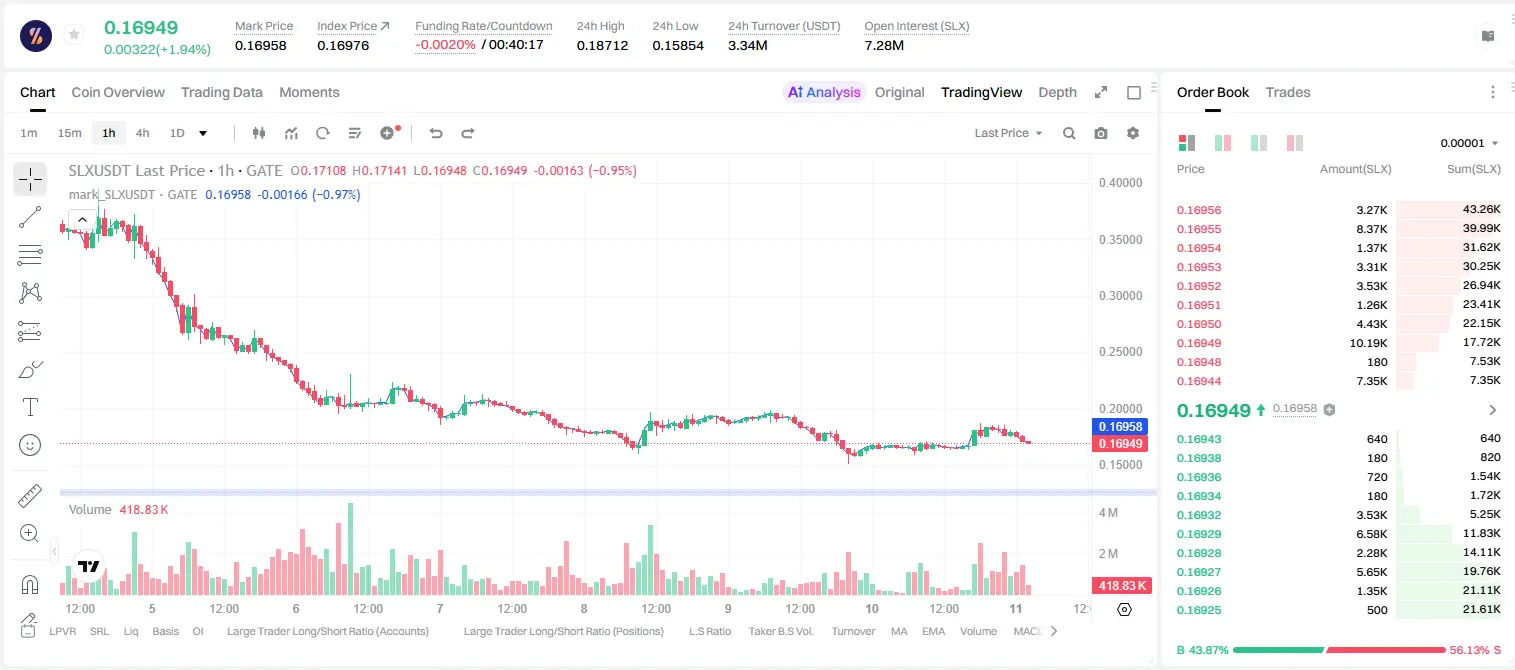The image size is (1515, 670).
Task: Search symbol with magnifier icon
Action: coord(1069,133)
